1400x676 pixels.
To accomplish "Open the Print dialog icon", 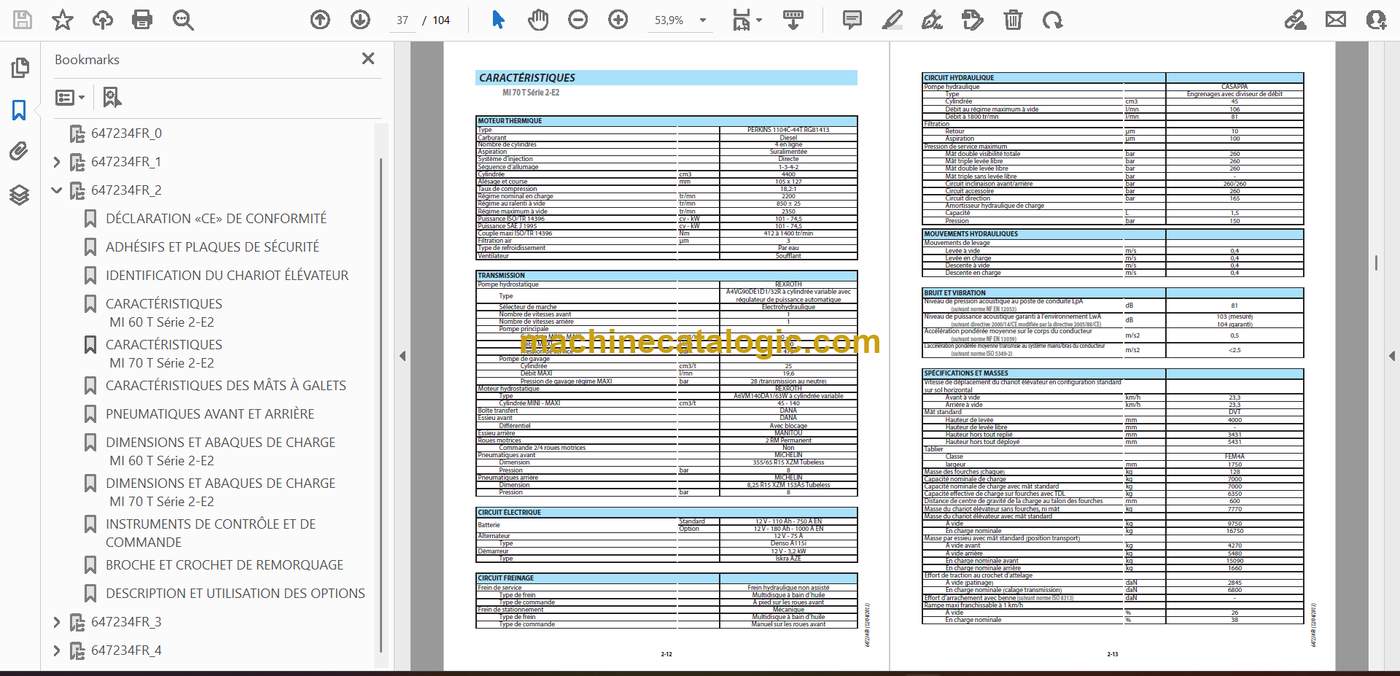I will 142,20.
